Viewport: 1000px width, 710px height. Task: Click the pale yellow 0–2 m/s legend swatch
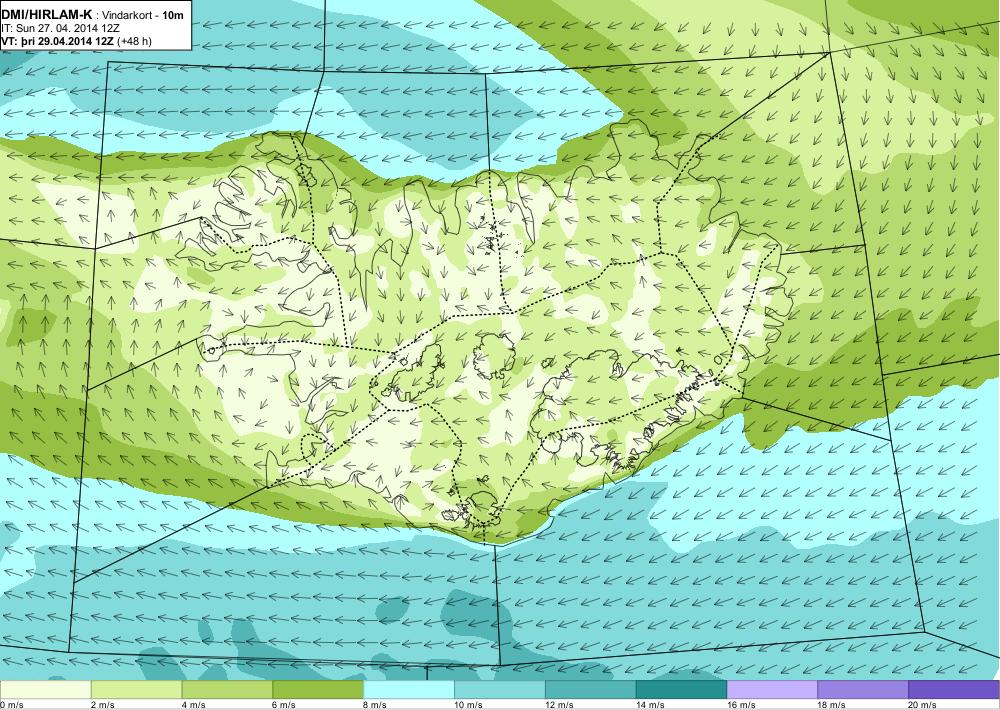[45, 690]
